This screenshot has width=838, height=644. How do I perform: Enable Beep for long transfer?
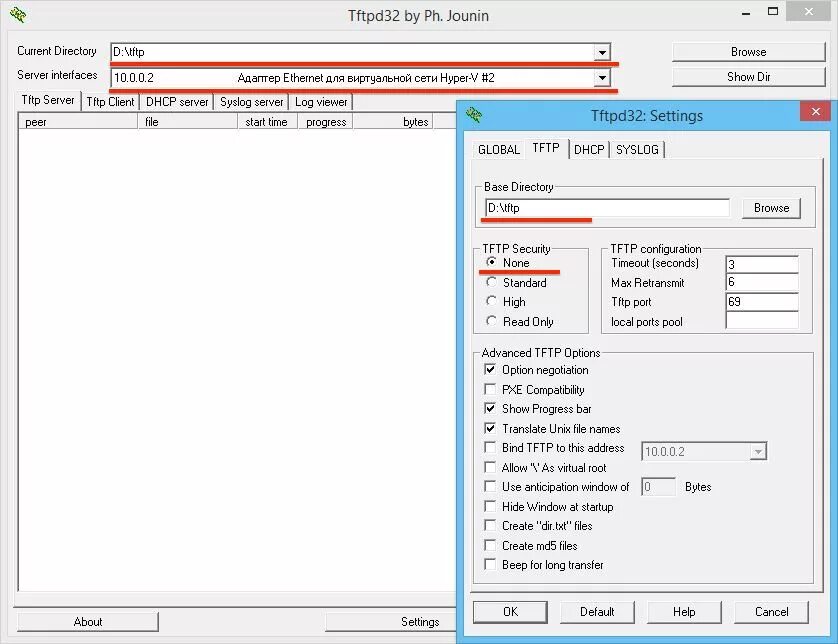coord(490,564)
